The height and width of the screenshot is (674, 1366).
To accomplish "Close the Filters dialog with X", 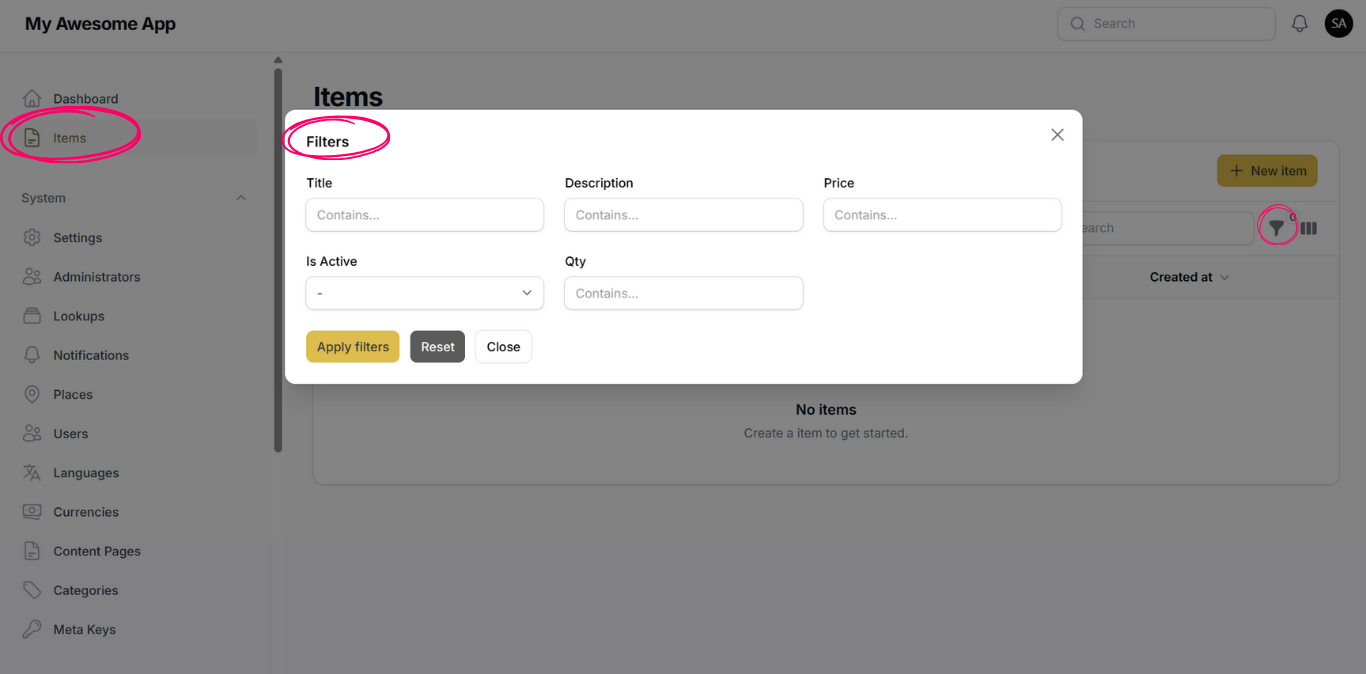I will [1057, 135].
